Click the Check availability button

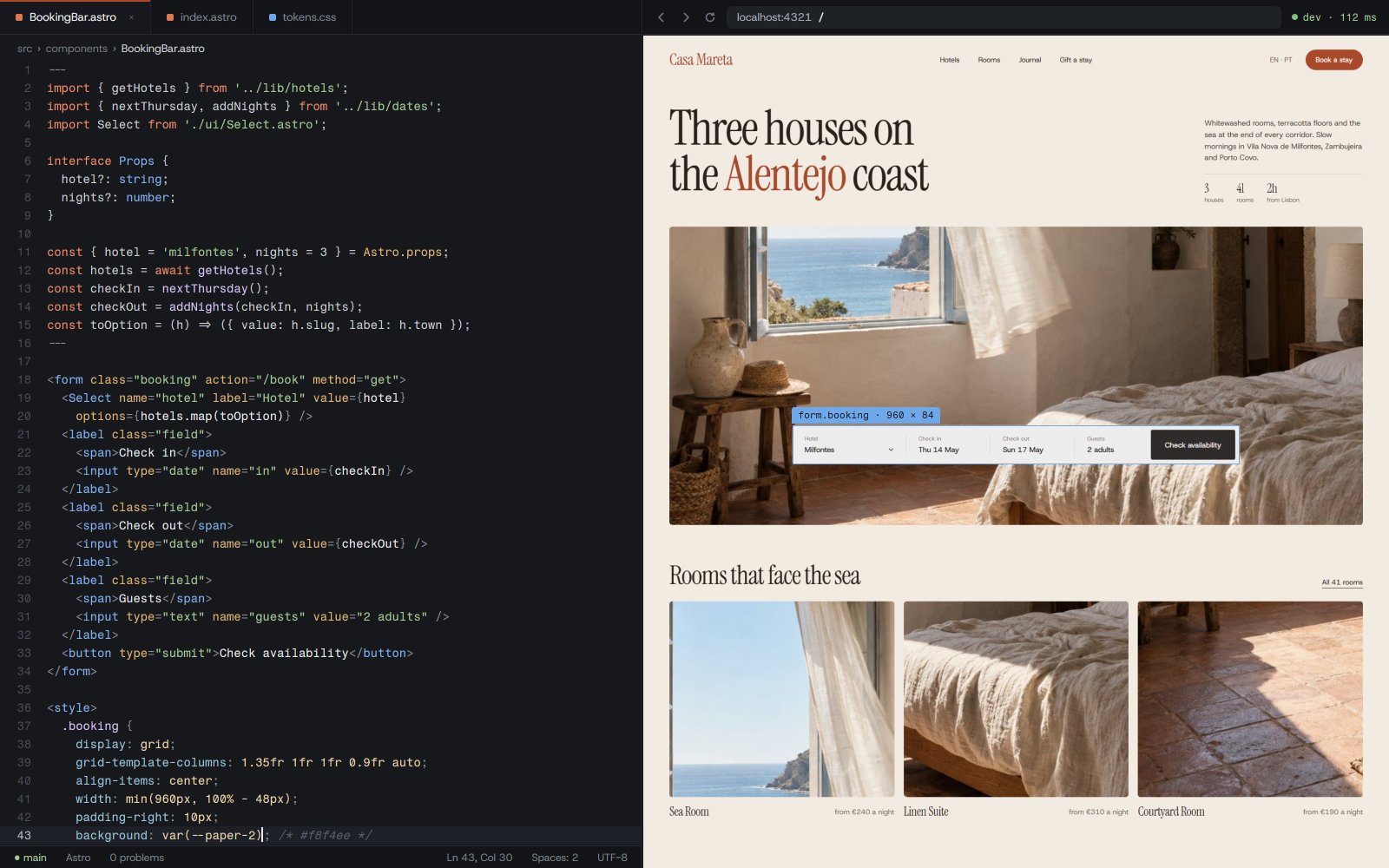tap(1193, 445)
